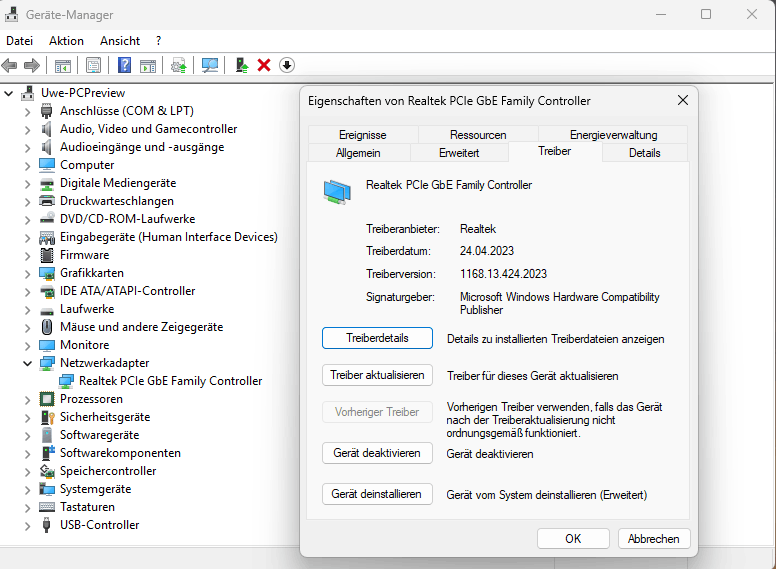Open the Ansicht menu
Image resolution: width=776 pixels, height=569 pixels.
pos(120,41)
